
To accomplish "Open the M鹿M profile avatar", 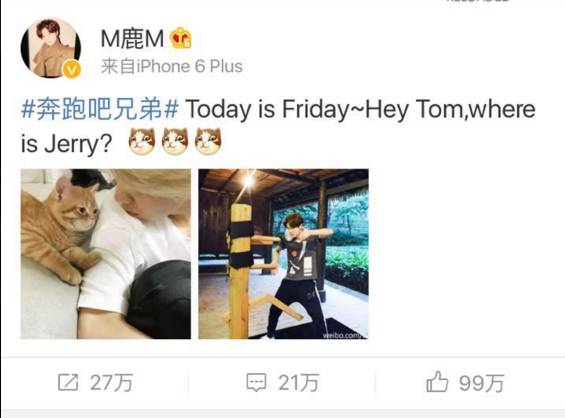I will pyautogui.click(x=51, y=48).
